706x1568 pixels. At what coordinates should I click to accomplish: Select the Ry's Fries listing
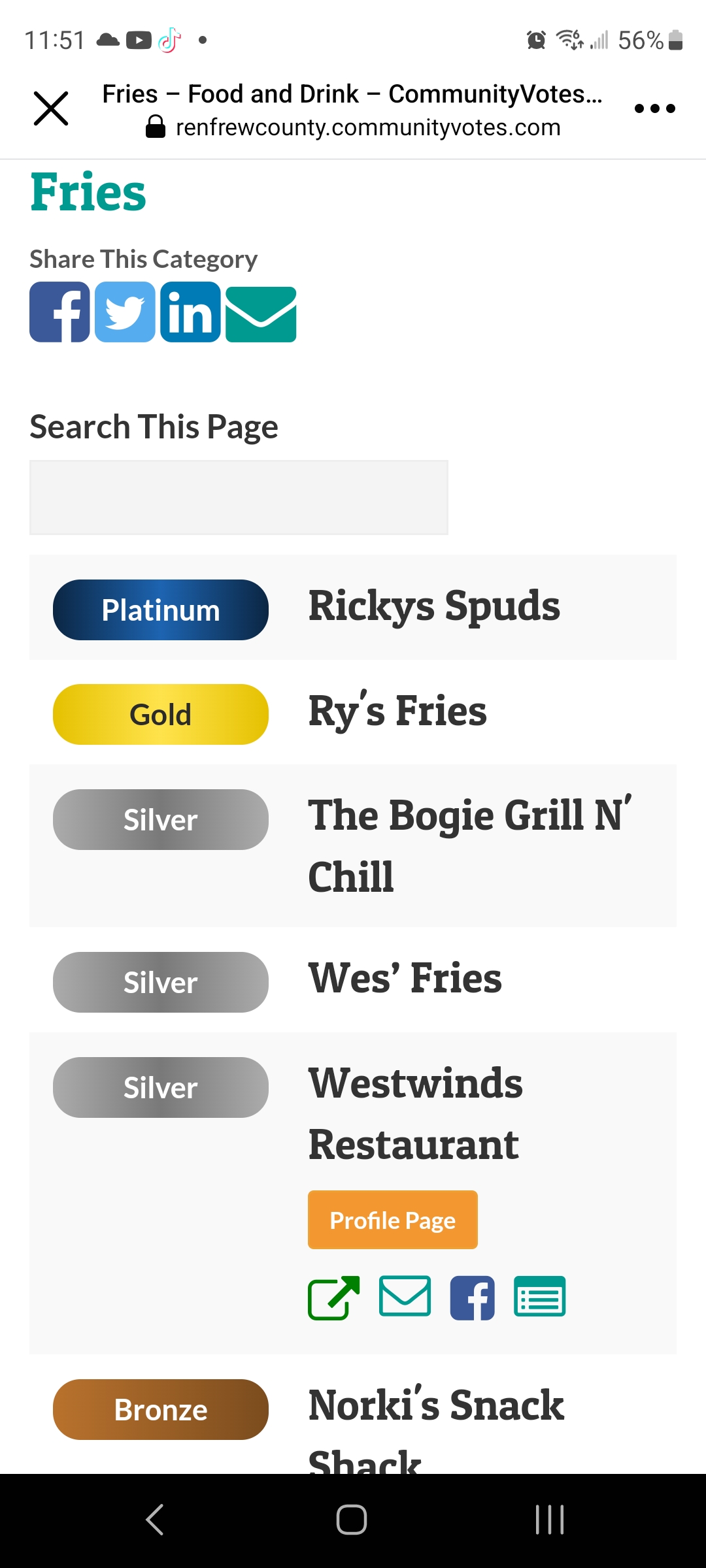pos(397,711)
